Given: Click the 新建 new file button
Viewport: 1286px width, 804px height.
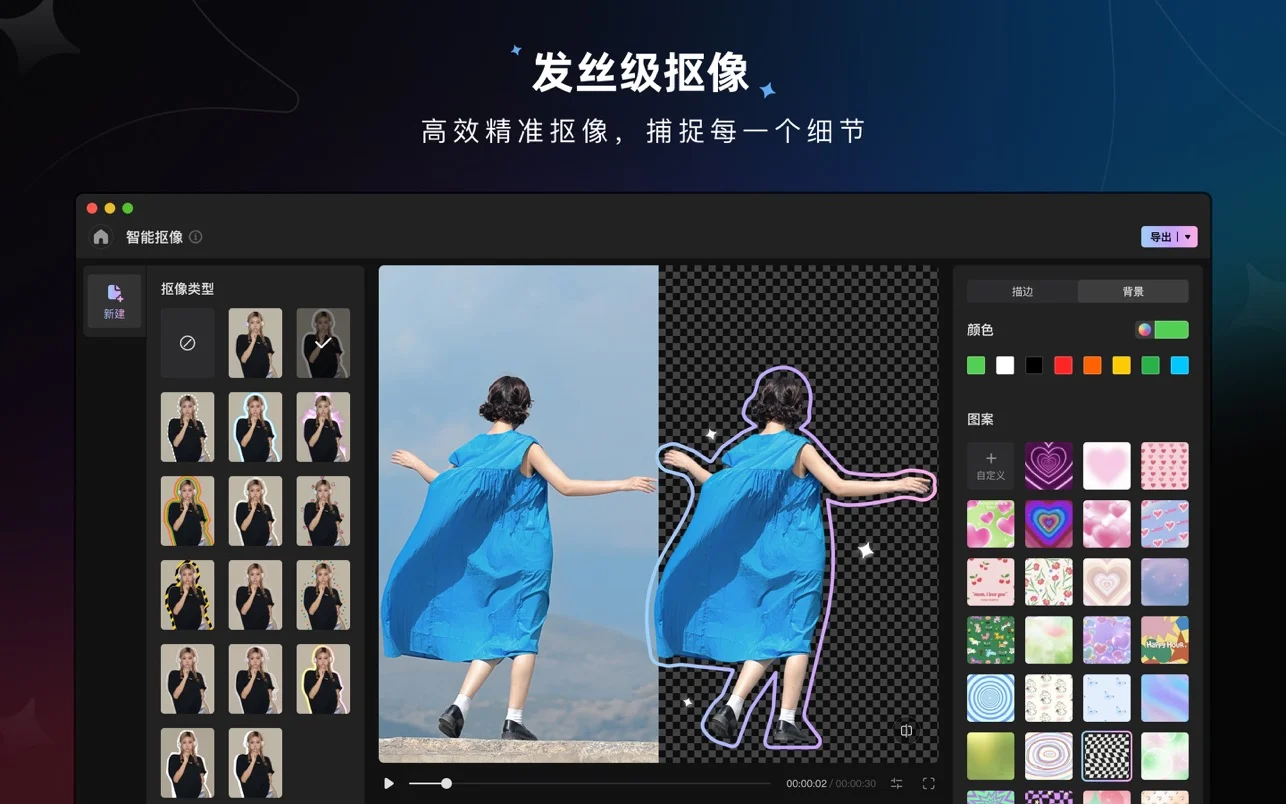Looking at the screenshot, I should (x=114, y=301).
